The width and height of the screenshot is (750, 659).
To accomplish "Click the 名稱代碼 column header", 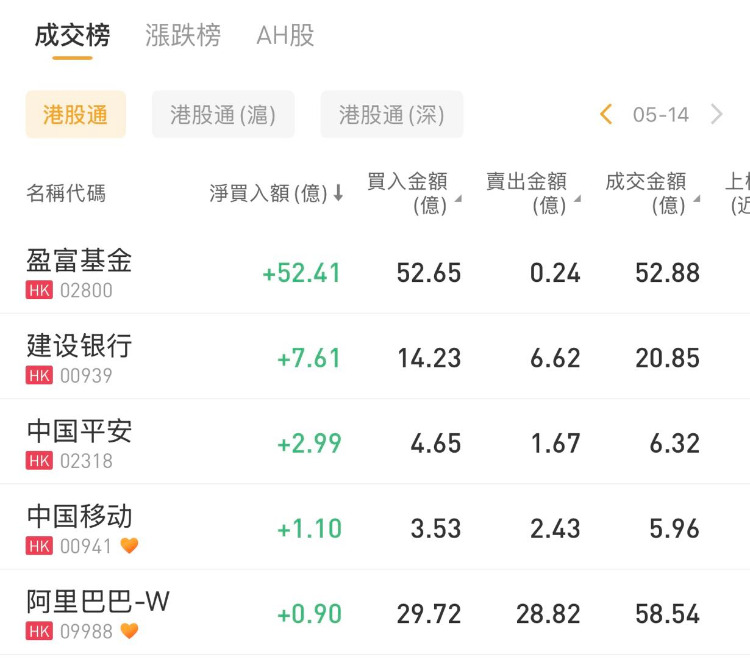I will (66, 194).
